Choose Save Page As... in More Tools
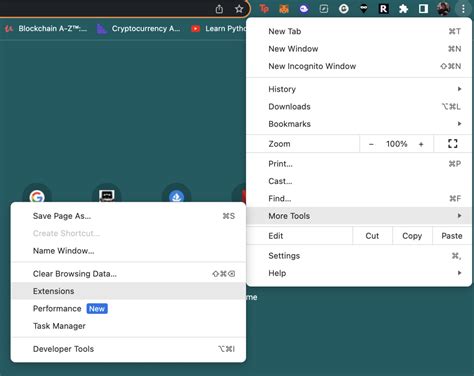Image resolution: width=474 pixels, height=376 pixels. point(129,216)
